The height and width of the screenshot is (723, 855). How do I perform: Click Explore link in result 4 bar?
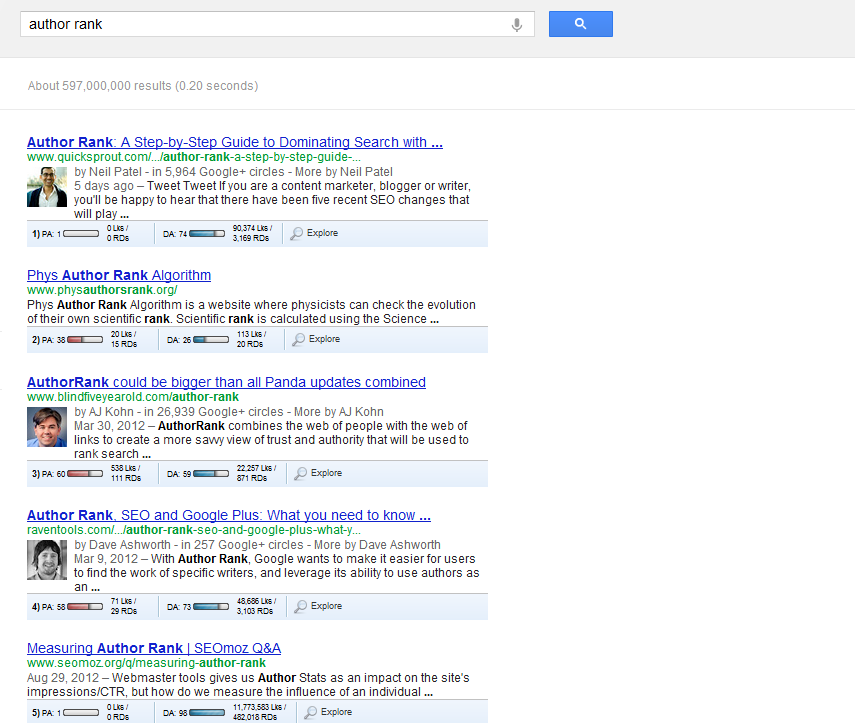coord(327,606)
